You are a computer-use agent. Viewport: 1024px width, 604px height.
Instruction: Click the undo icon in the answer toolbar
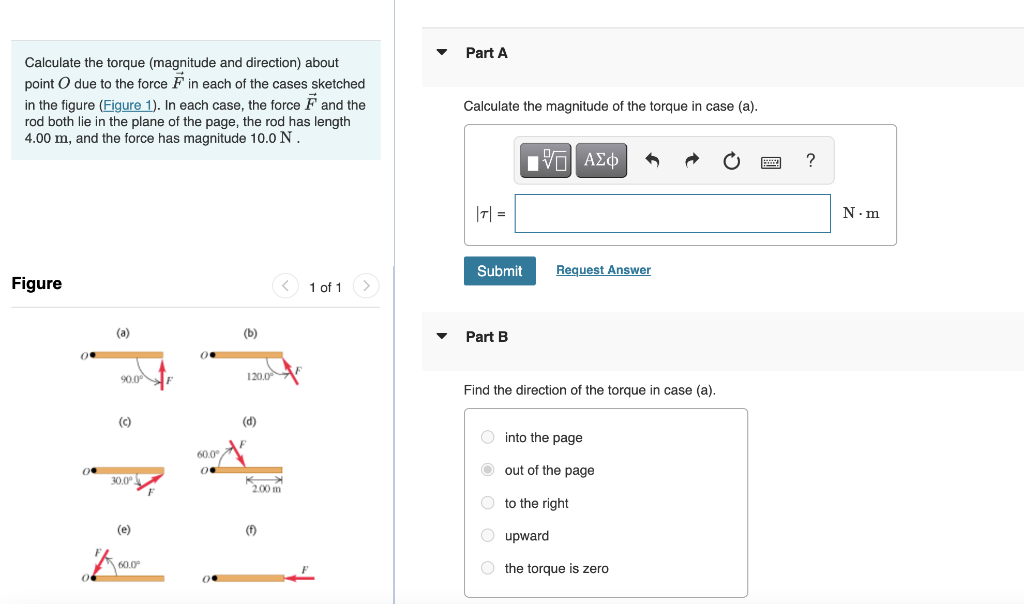coord(652,160)
